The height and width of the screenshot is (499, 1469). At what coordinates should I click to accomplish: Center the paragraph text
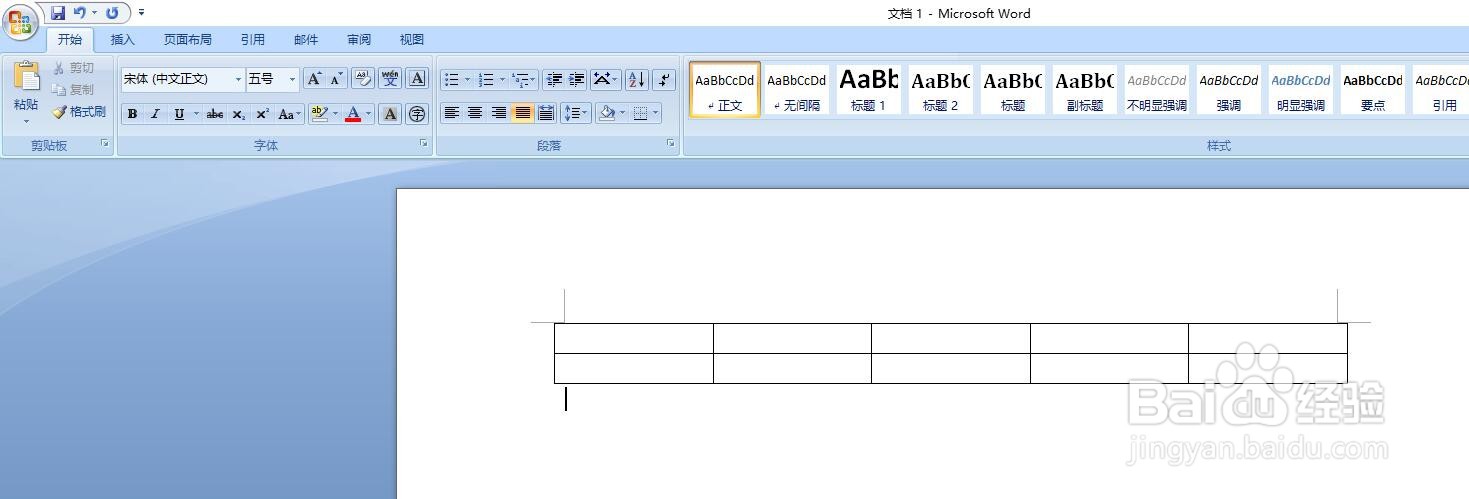475,113
